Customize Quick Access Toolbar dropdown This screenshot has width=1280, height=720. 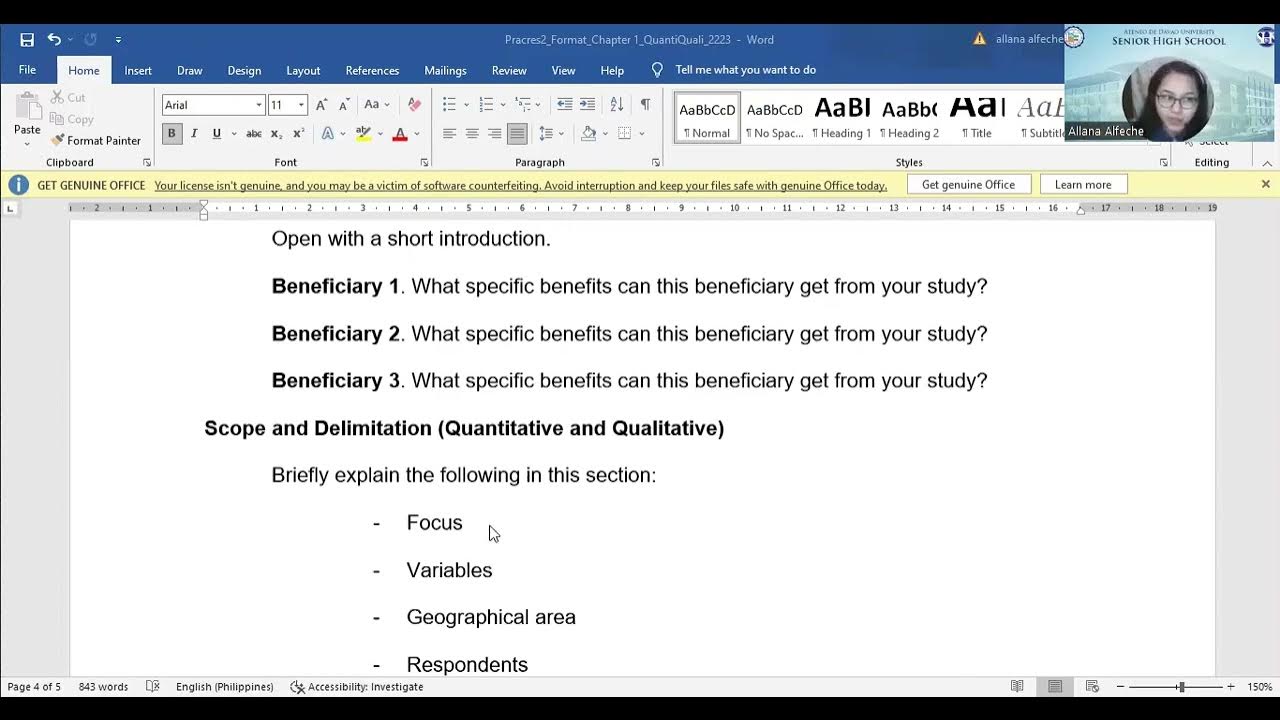coord(118,40)
